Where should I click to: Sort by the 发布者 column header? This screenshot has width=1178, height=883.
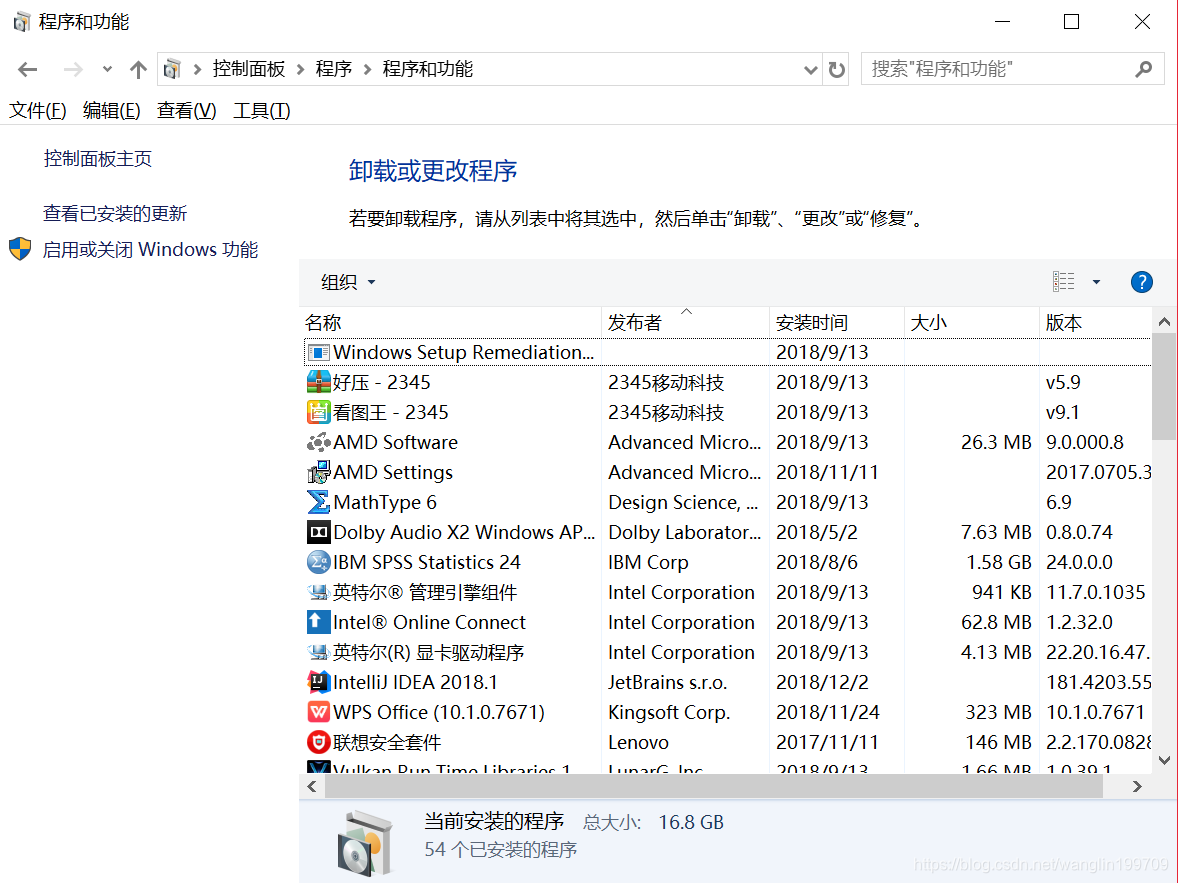pos(685,322)
